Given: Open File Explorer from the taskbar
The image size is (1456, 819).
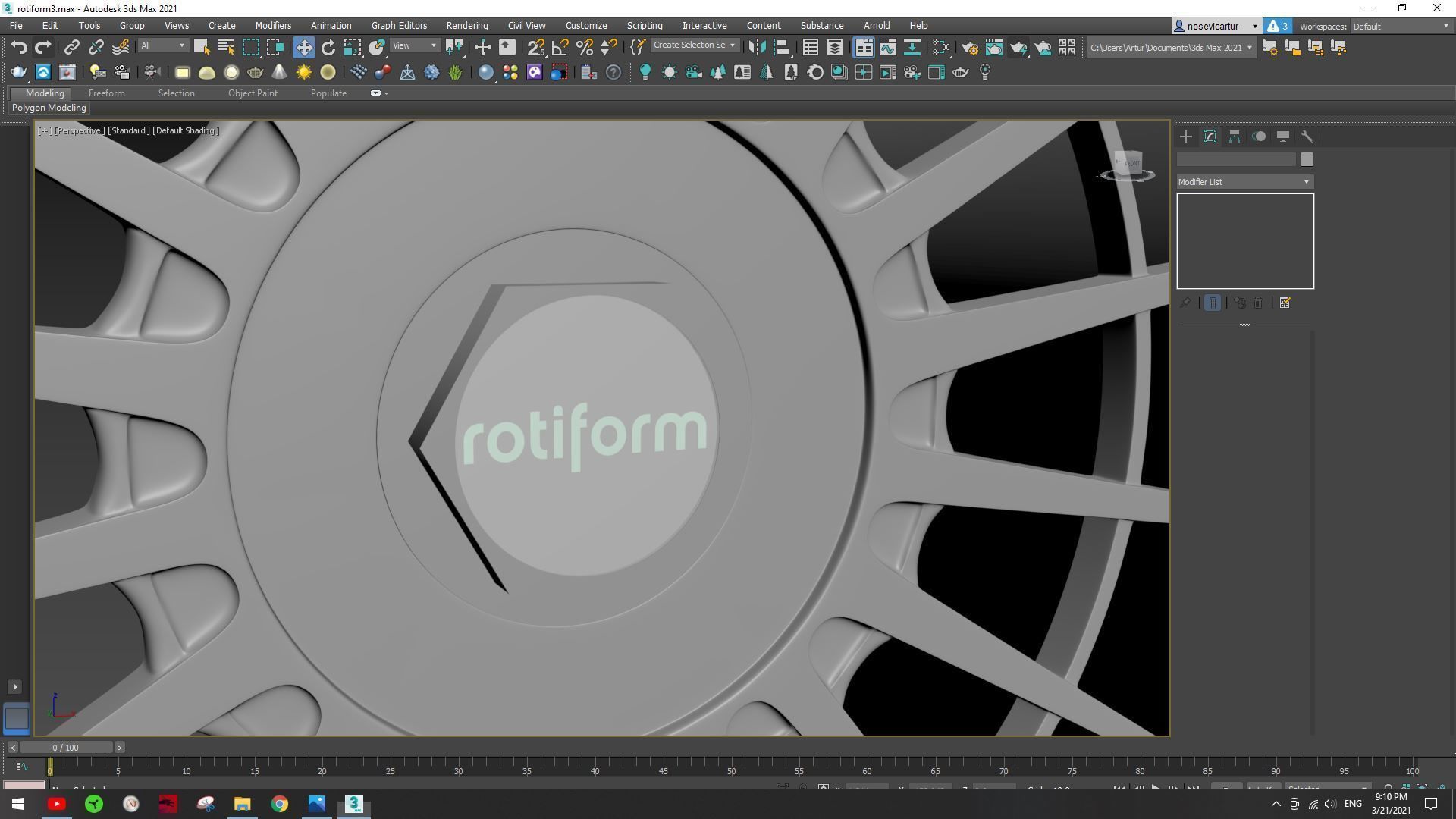Looking at the screenshot, I should click(x=243, y=804).
